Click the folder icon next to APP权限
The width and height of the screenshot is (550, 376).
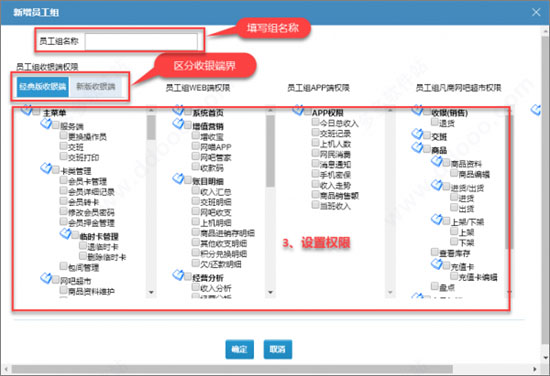(298, 110)
